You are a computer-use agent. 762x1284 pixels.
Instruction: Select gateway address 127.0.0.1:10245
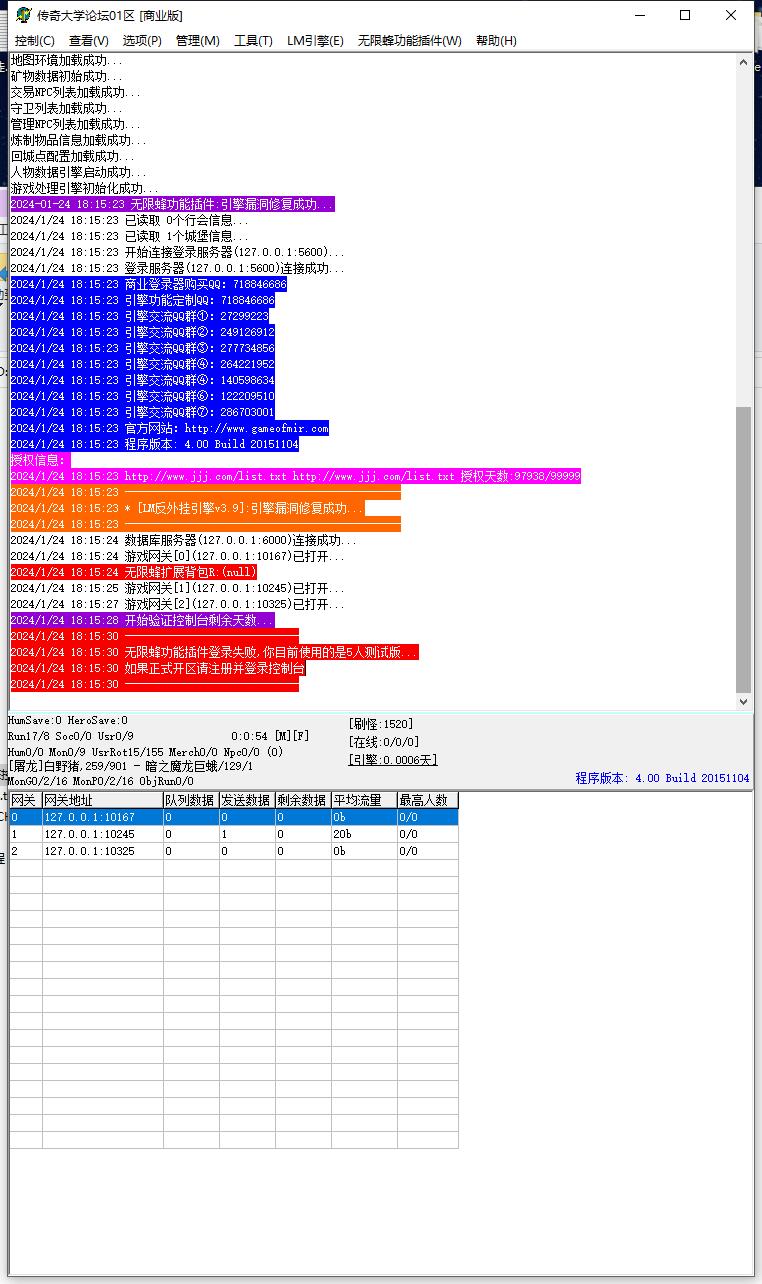pos(102,834)
